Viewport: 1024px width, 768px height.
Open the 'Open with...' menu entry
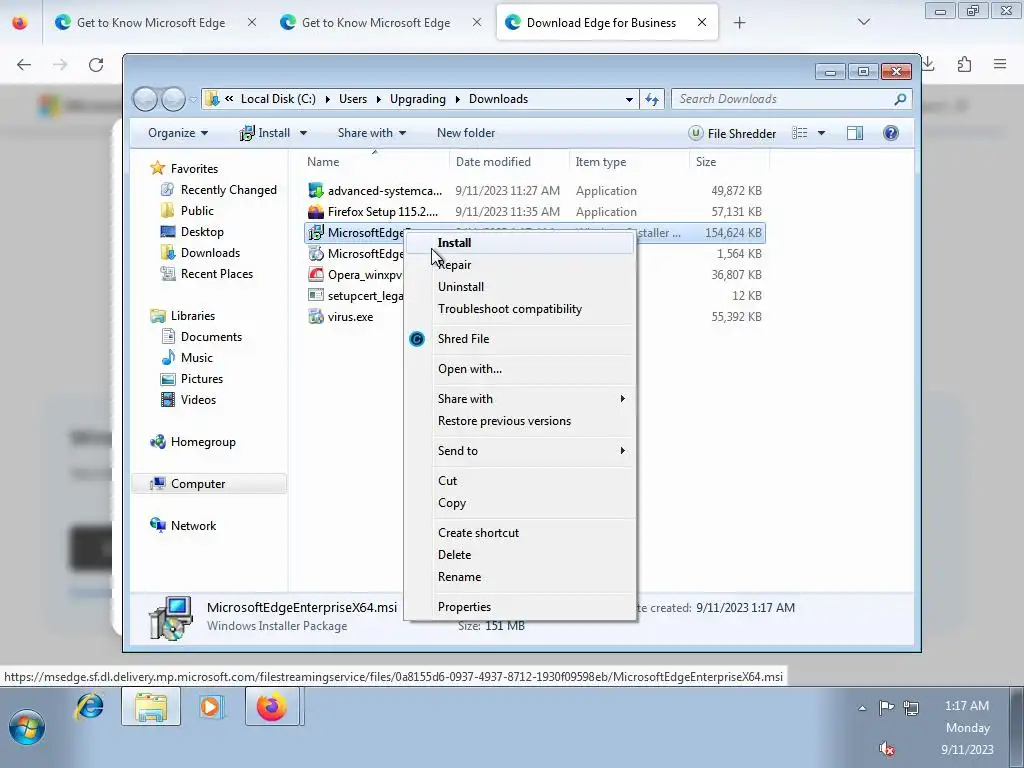tap(470, 369)
